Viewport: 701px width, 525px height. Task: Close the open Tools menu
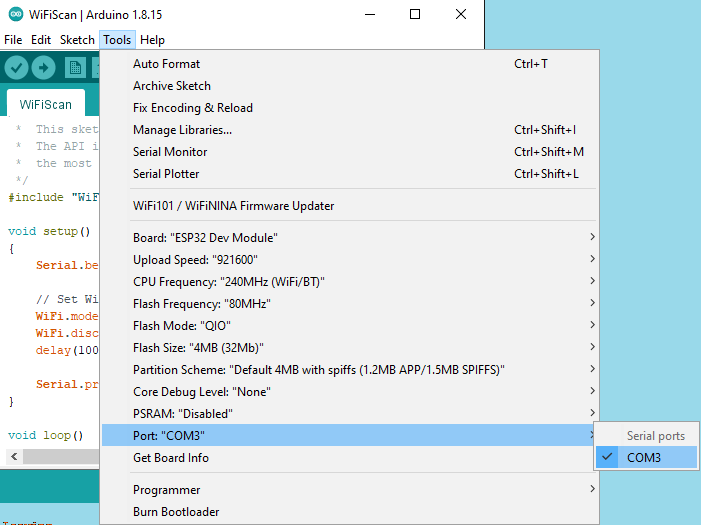click(117, 40)
